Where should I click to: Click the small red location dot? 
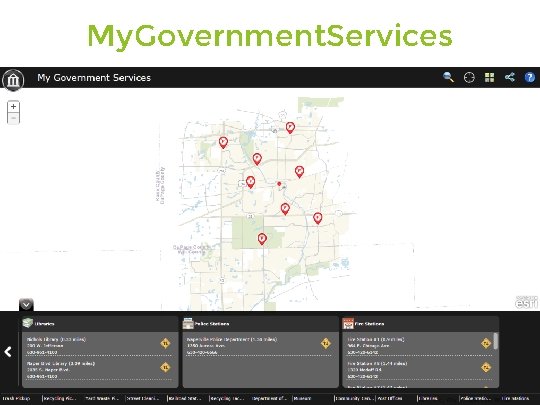pyautogui.click(x=279, y=184)
